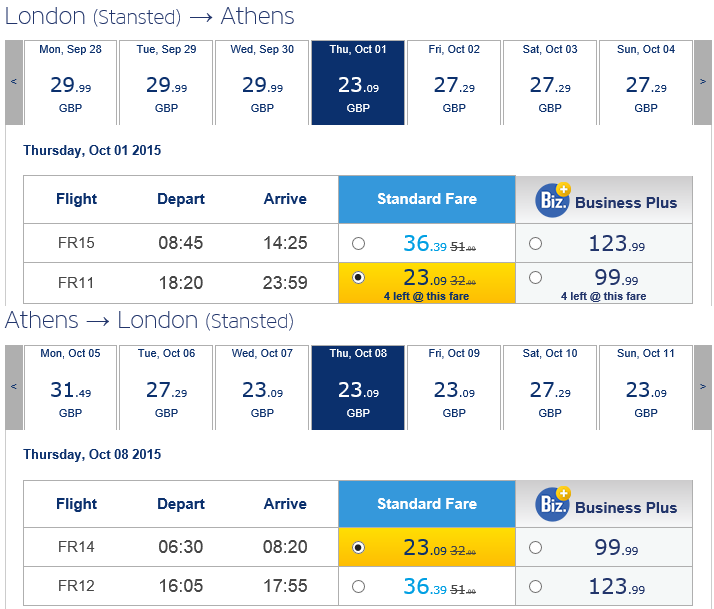Switch outbound date to Mon, Sep 28
Viewport: 714px width, 609px height.
[x=71, y=82]
